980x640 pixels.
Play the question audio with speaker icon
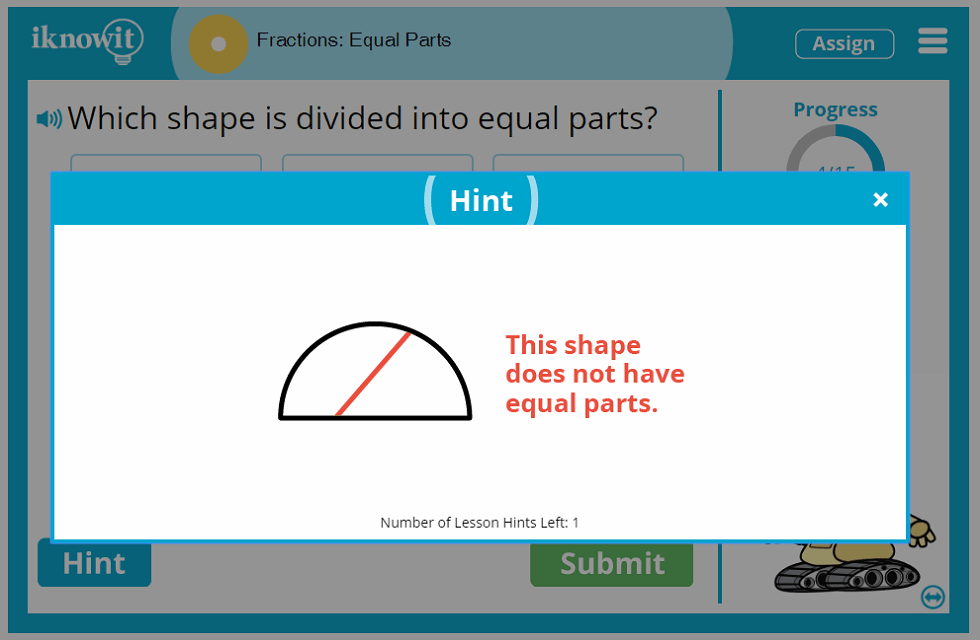pyautogui.click(x=49, y=119)
